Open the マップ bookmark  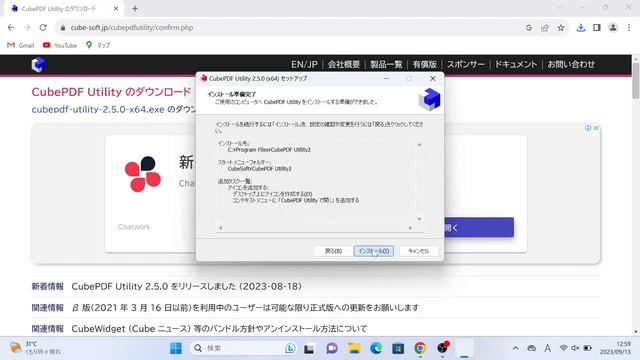click(98, 45)
